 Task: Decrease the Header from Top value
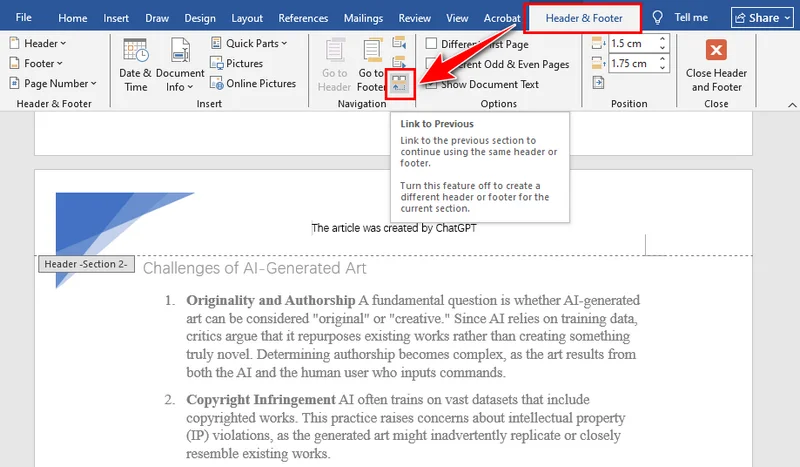[x=662, y=47]
